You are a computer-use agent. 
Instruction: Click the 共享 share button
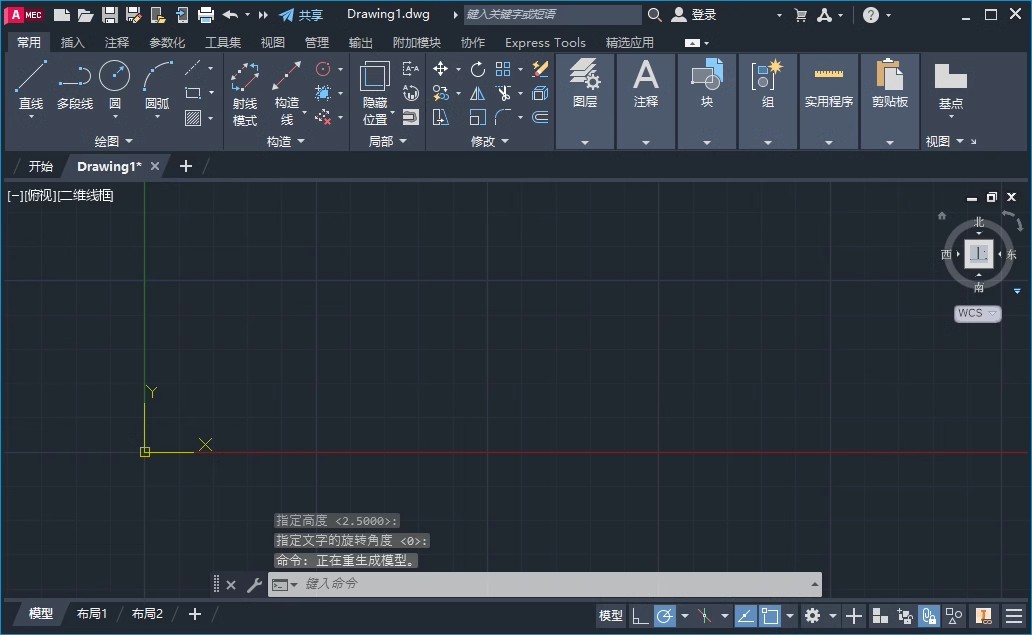coord(301,14)
